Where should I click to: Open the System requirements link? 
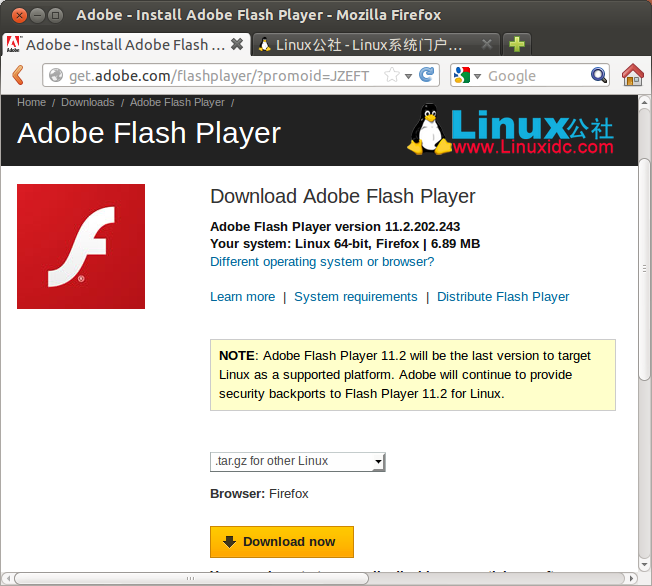356,297
